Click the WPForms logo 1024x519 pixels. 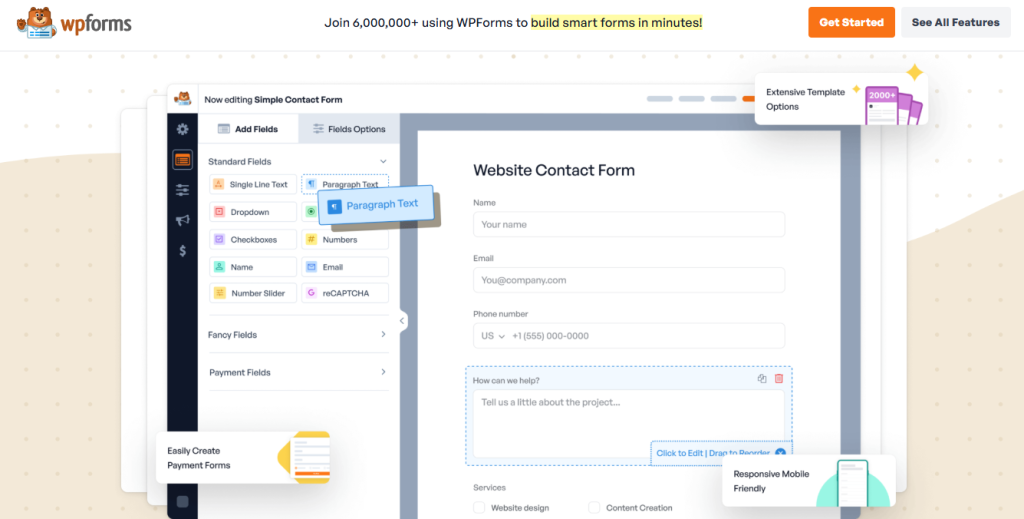74,23
